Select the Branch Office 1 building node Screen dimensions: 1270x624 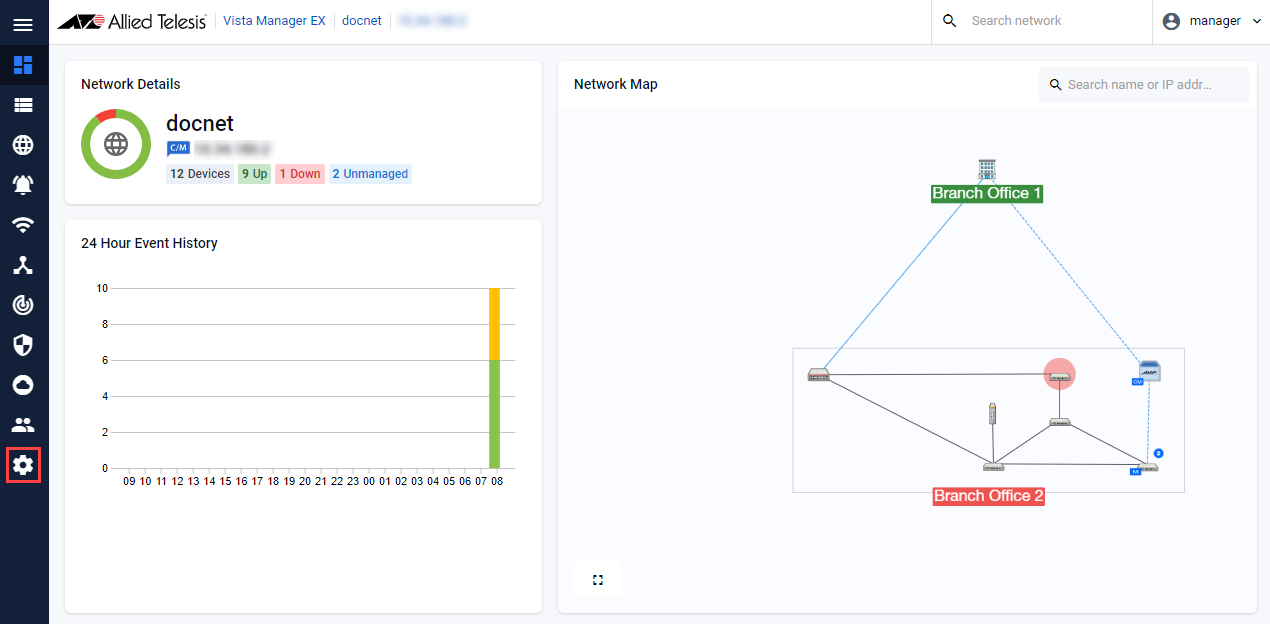[x=987, y=169]
